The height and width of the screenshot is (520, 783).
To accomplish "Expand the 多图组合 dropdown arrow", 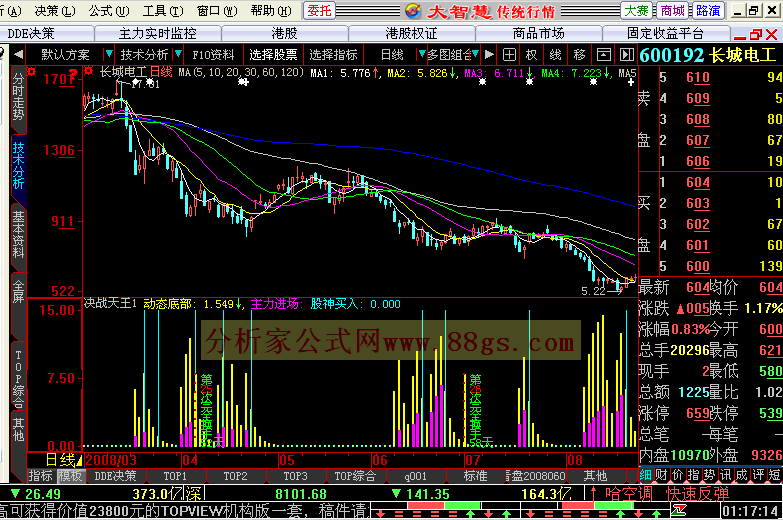I will [475, 54].
